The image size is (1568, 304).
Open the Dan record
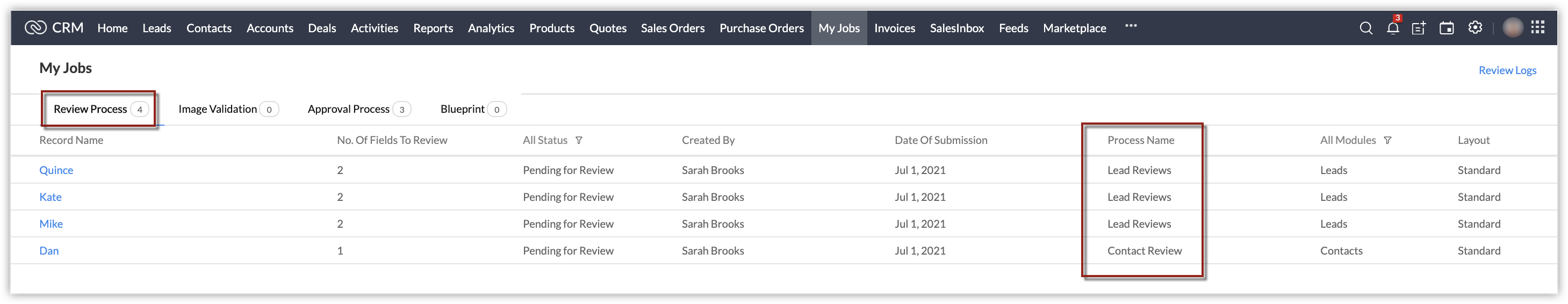click(x=49, y=250)
